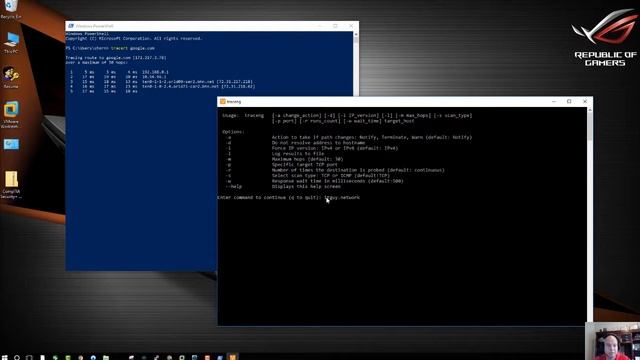Viewport: 640px width, 360px height.
Task: Select the CompTIA Security+ zip folder icon
Action: [11, 184]
